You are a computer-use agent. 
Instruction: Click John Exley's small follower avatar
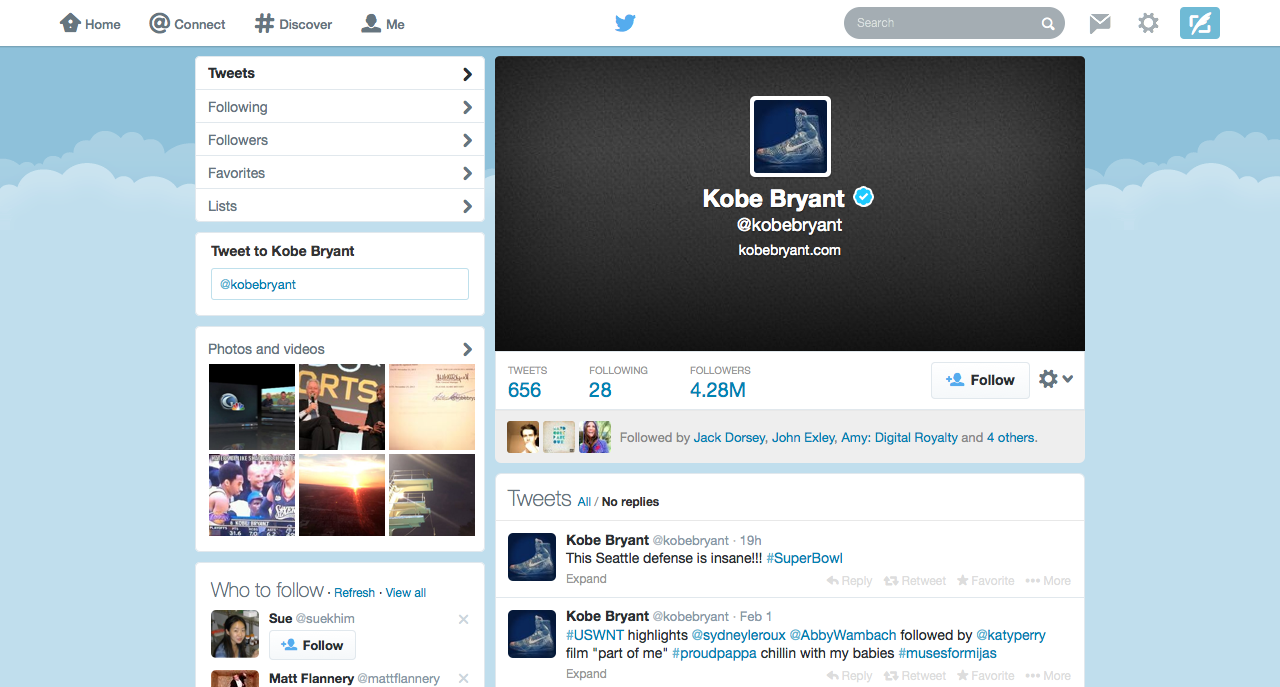tap(559, 437)
